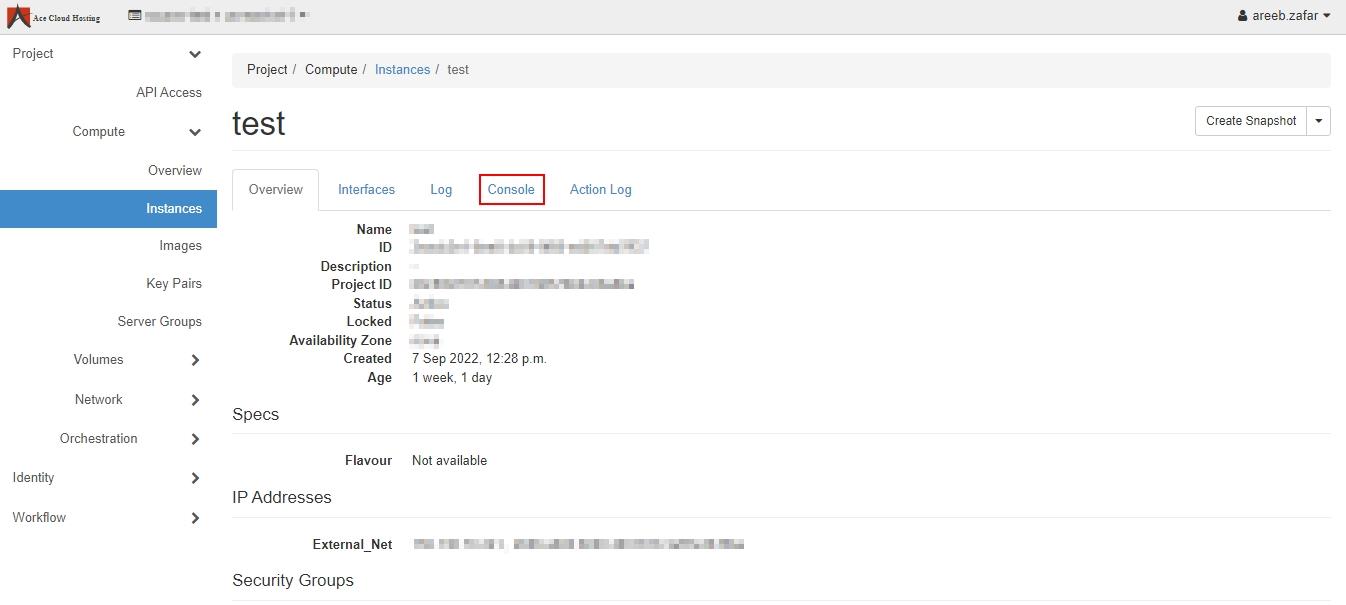The height and width of the screenshot is (605, 1346).
Task: Go to Instances breadcrumb link
Action: [x=402, y=70]
